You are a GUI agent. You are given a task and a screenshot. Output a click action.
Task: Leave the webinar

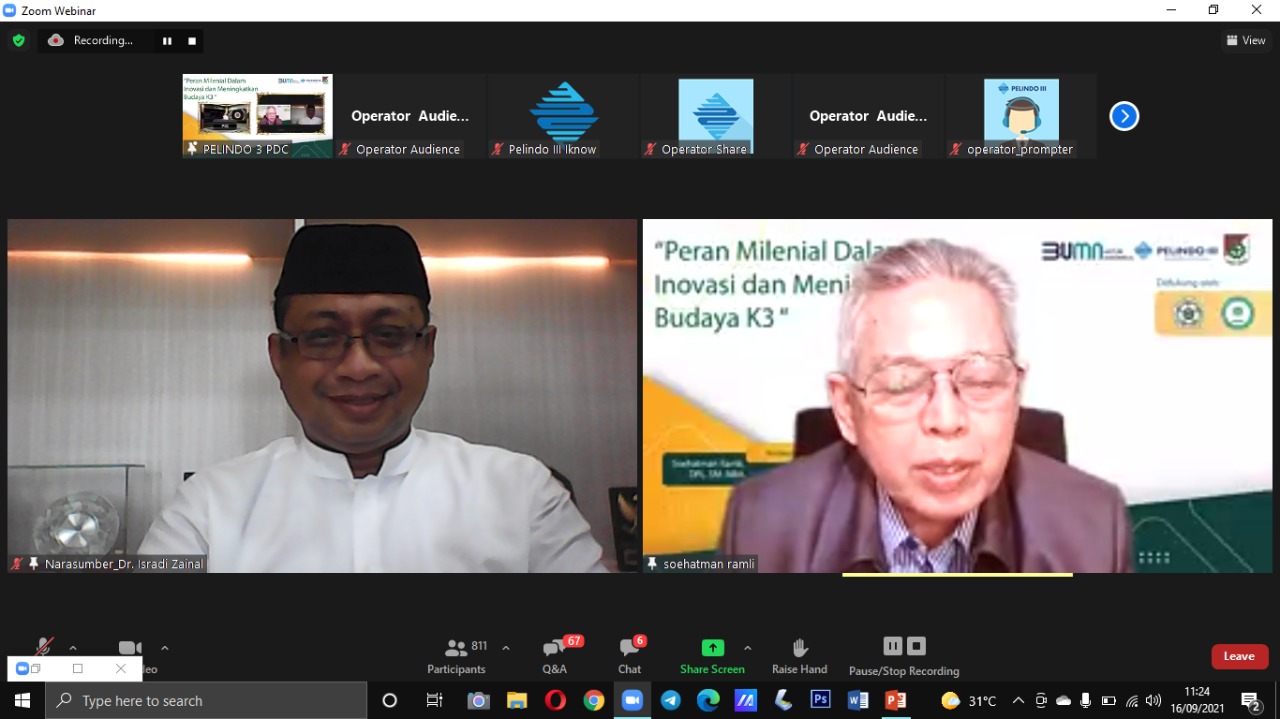[1239, 656]
